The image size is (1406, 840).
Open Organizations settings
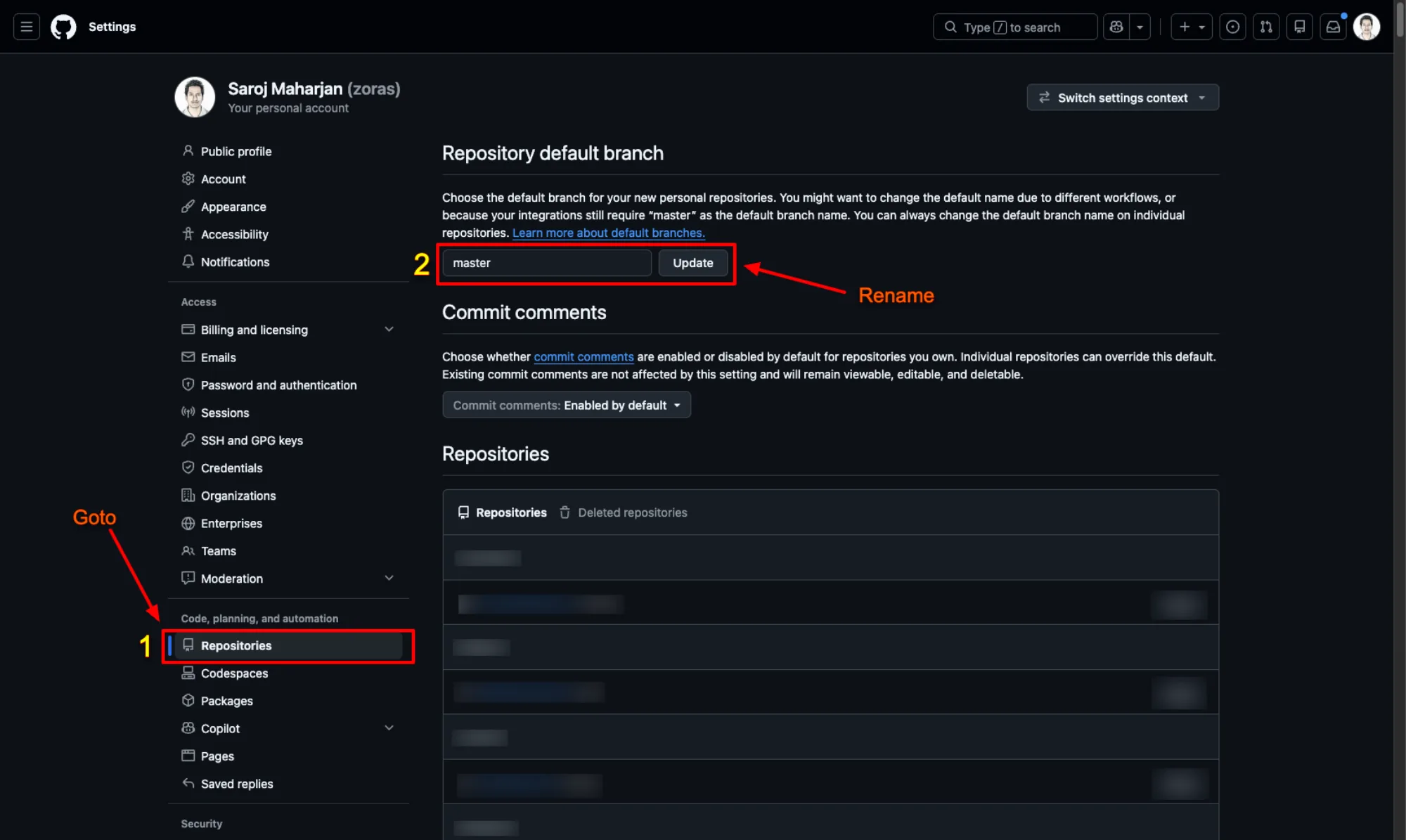tap(288, 496)
